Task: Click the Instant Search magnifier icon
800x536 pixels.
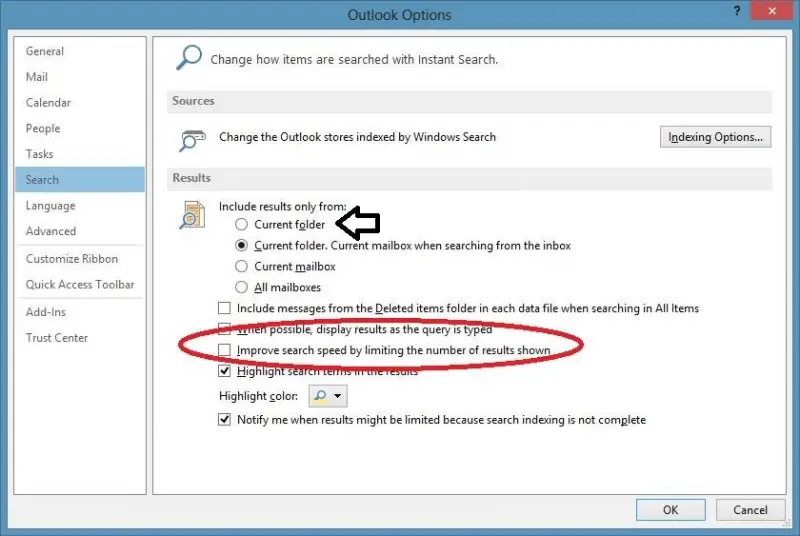Action: pyautogui.click(x=189, y=58)
